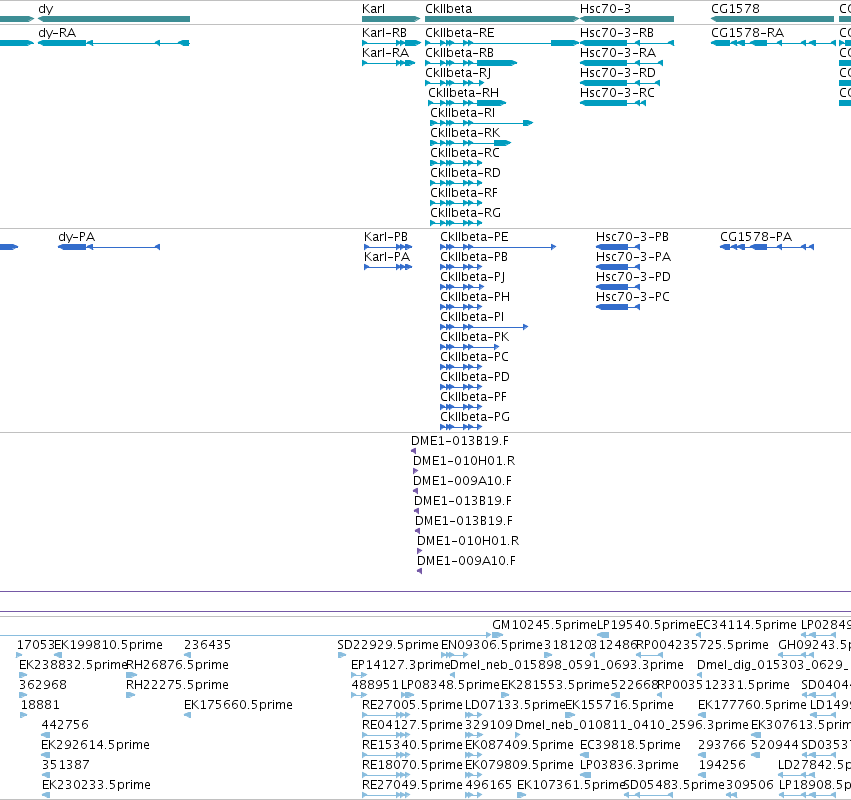Viewport: 851px width, 800px height.
Task: Click EST EK292614.5prime
Action: coord(96,745)
